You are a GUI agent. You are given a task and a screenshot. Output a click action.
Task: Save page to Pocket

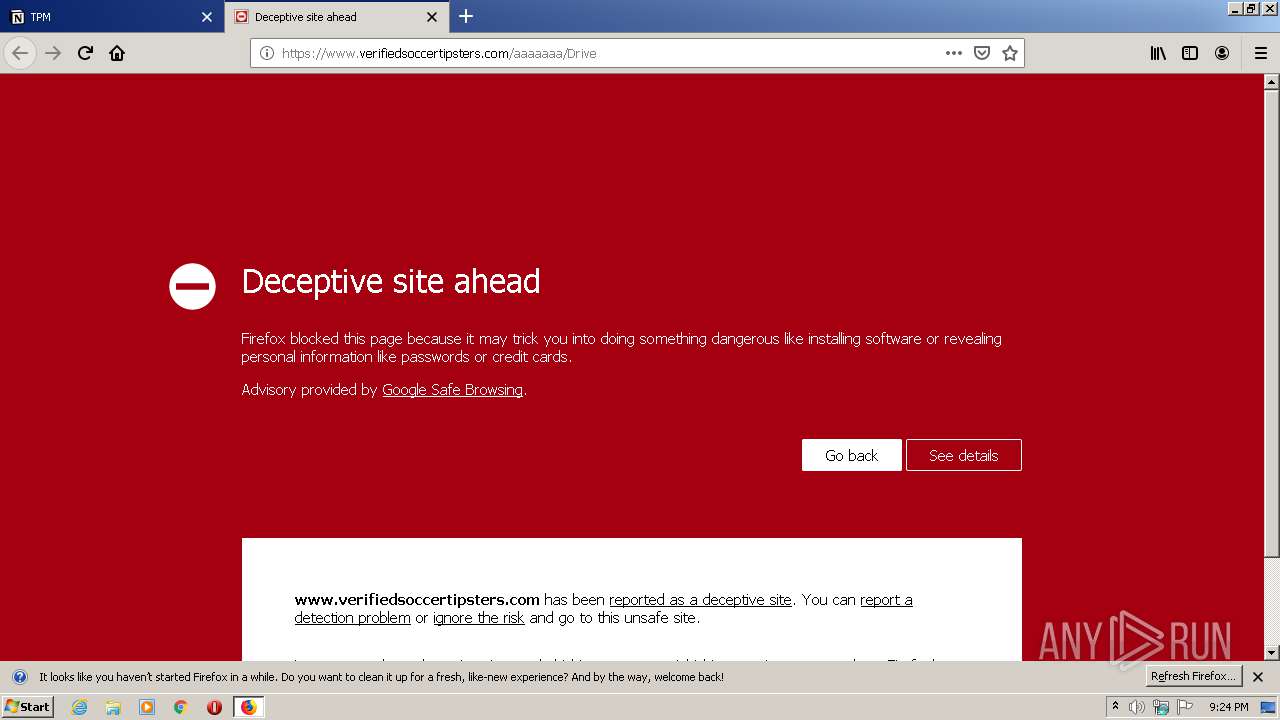[982, 53]
